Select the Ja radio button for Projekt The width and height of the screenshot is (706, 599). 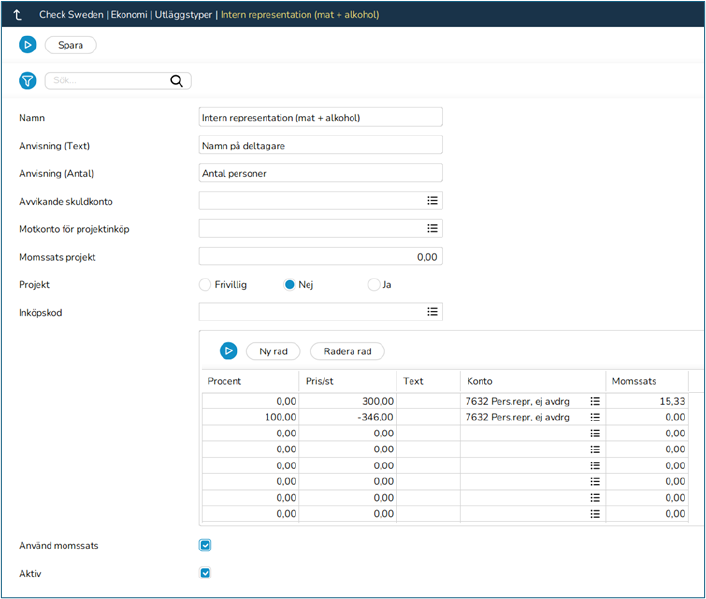pos(374,284)
